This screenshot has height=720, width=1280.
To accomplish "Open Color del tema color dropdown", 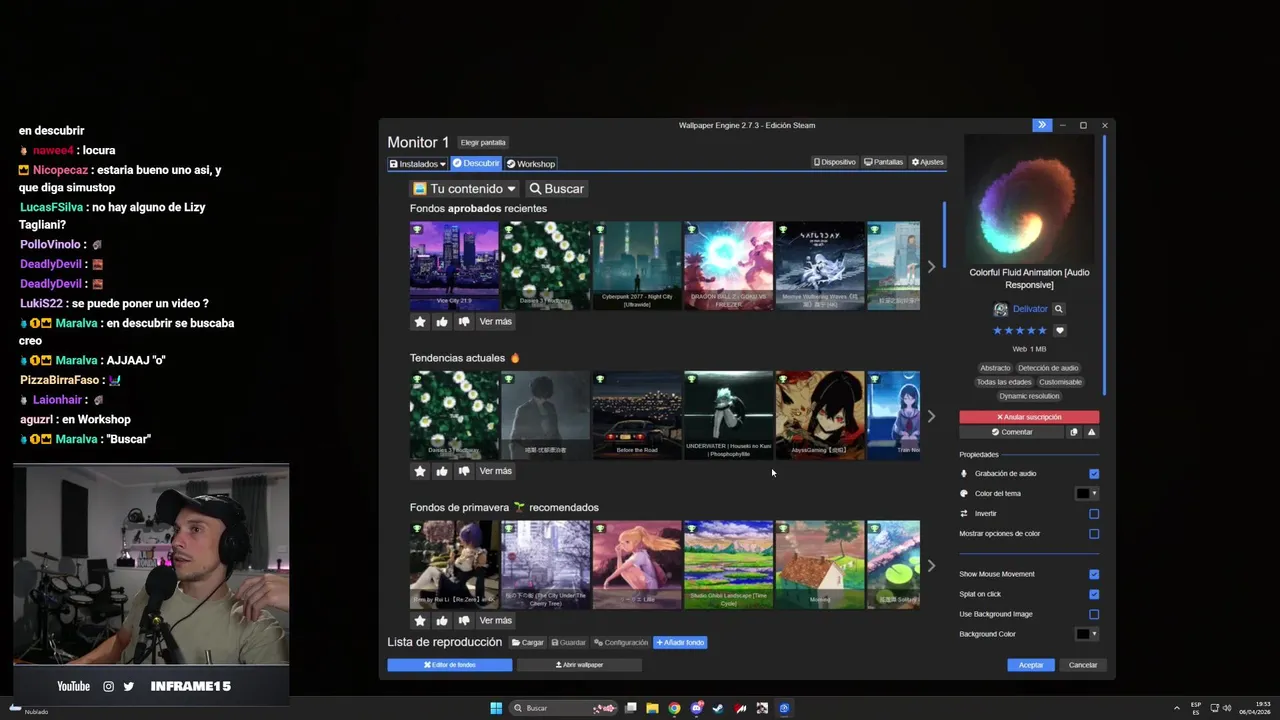I will pos(1087,493).
